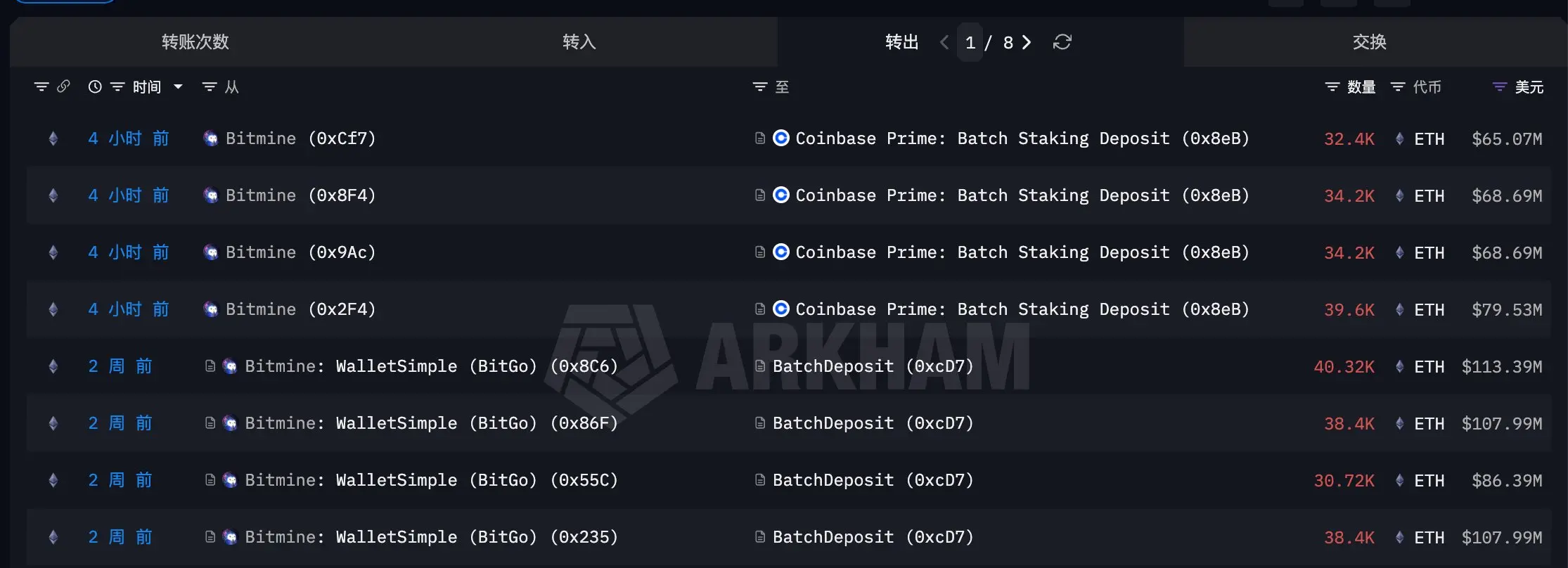
Task: Click the 4 小时 前 time in 0x2F4 row
Action: pos(129,309)
